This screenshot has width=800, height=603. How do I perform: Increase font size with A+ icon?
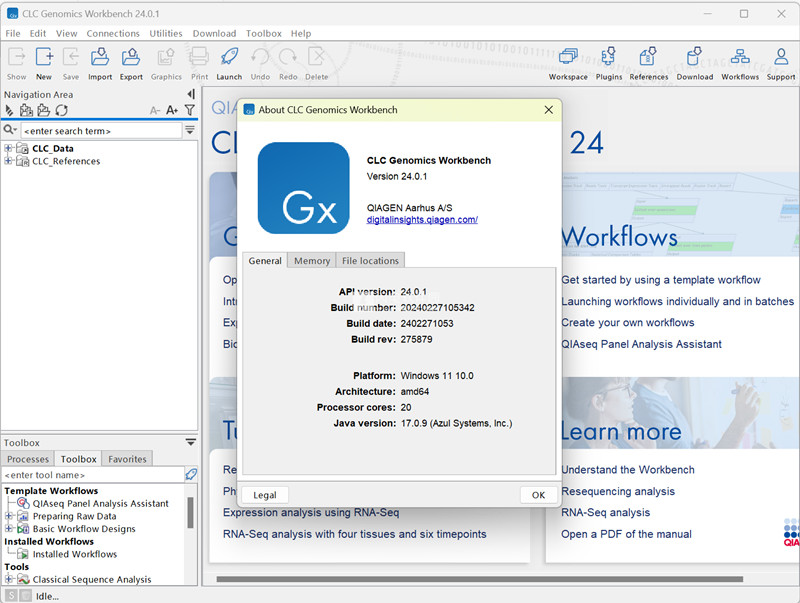tap(172, 110)
